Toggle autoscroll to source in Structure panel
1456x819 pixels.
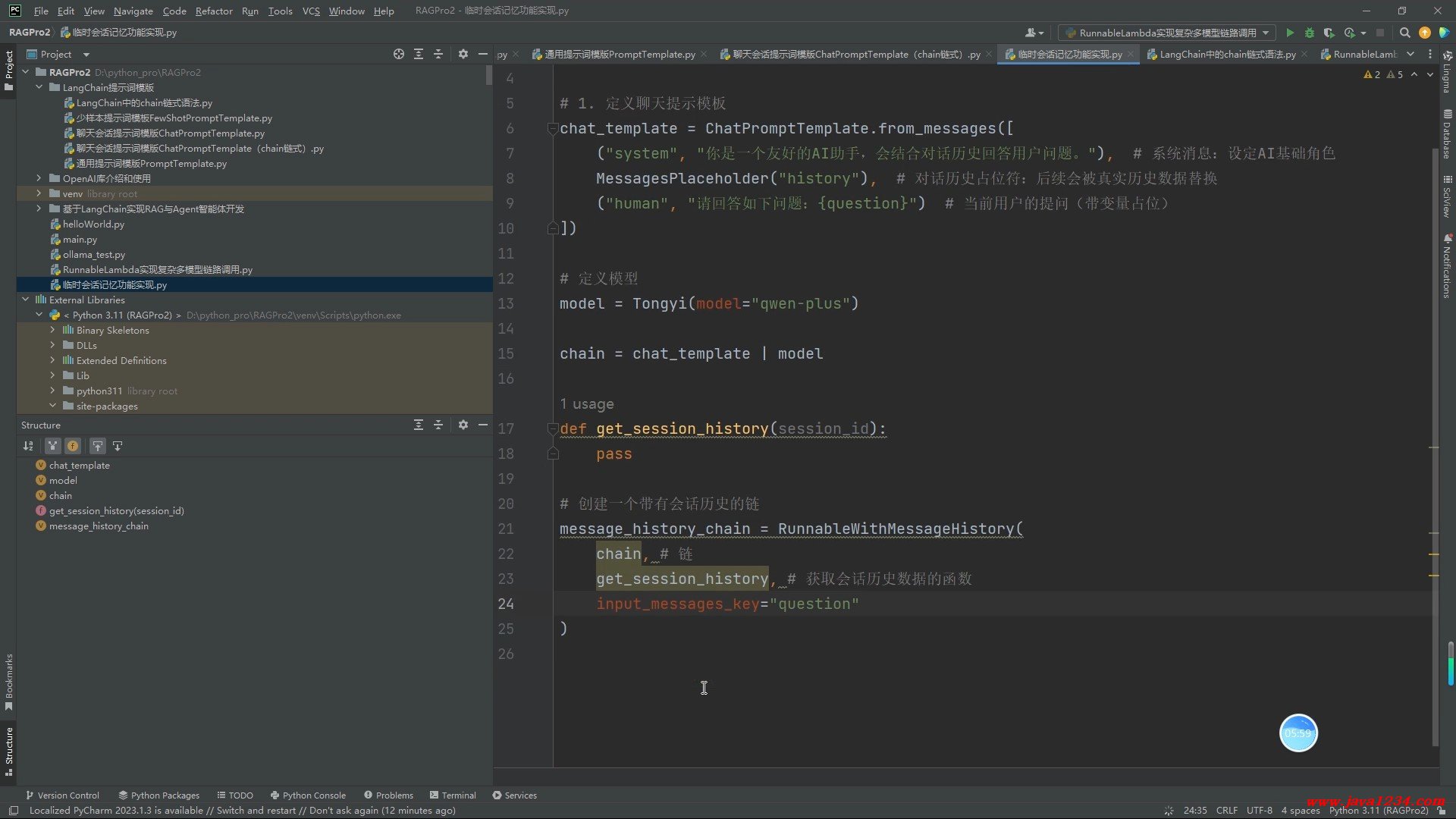[x=97, y=446]
